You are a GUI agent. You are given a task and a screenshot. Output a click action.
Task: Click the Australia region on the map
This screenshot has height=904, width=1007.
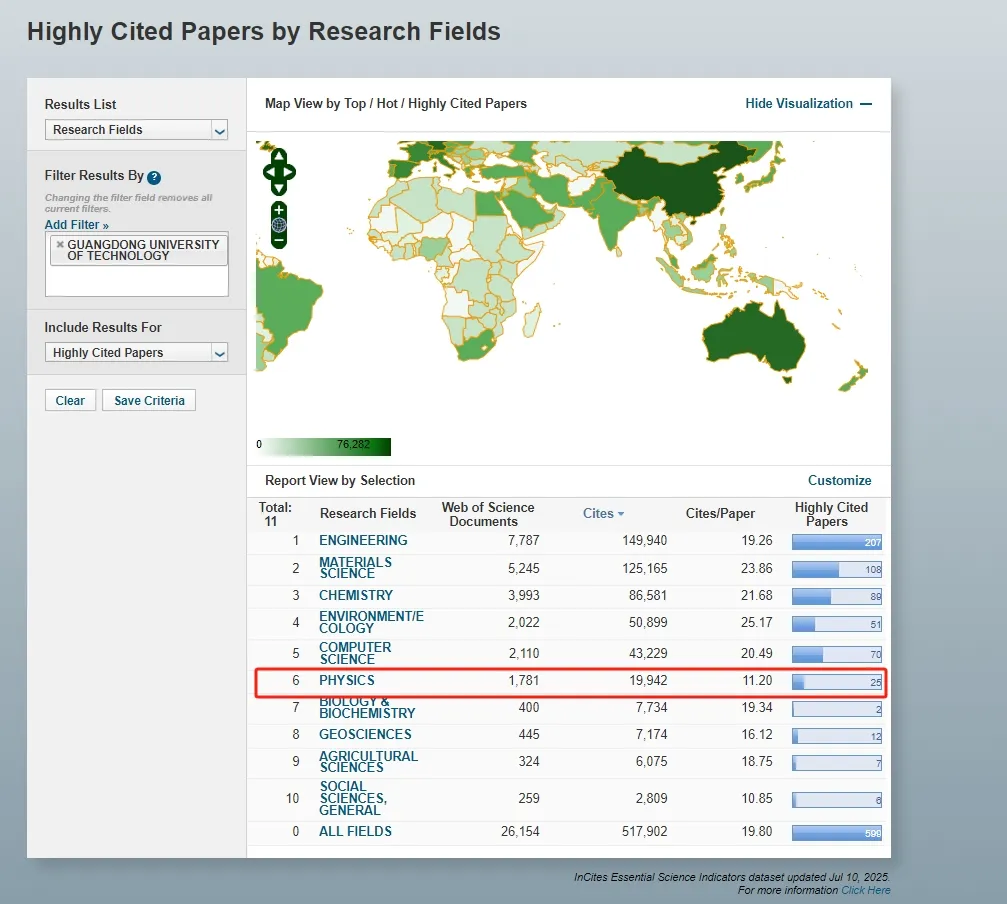pos(757,331)
